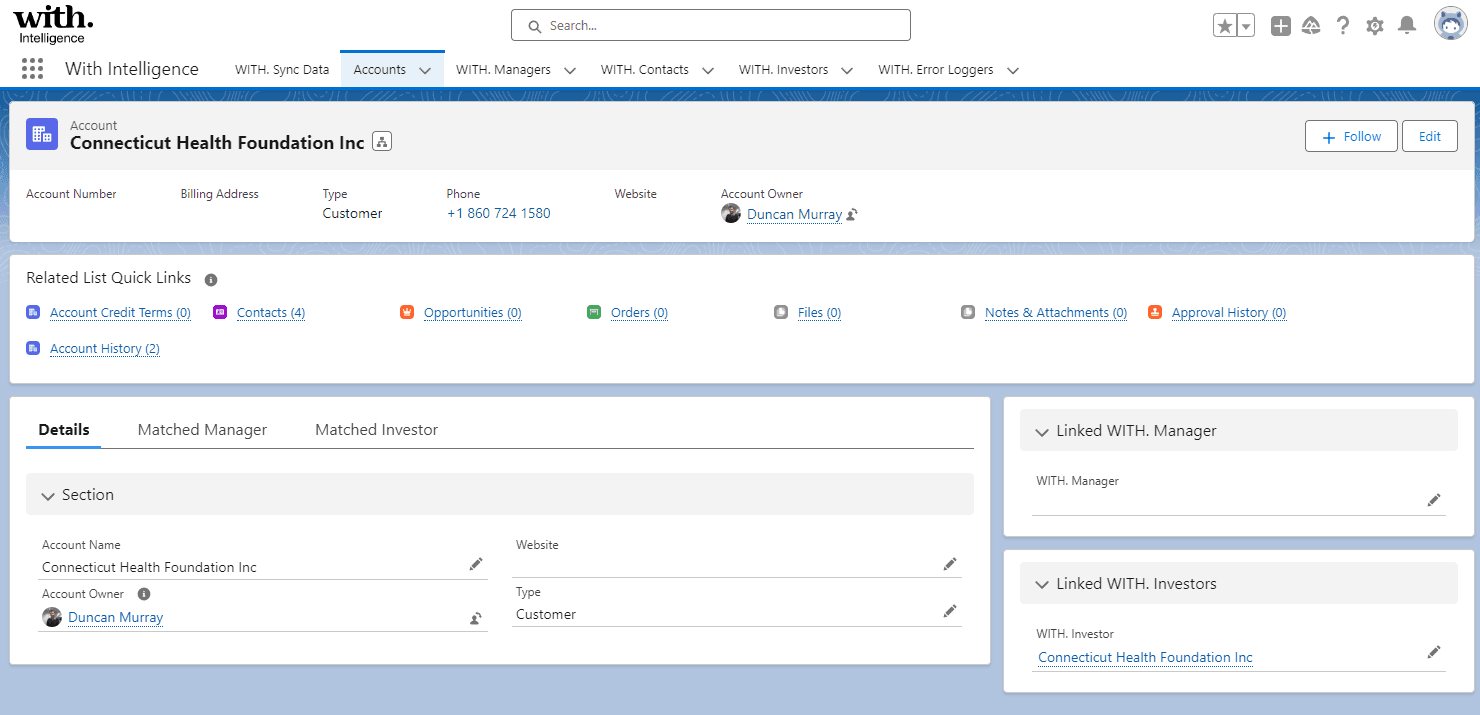Edit Account Name with pencil icon
Image resolution: width=1480 pixels, height=715 pixels.
(476, 565)
